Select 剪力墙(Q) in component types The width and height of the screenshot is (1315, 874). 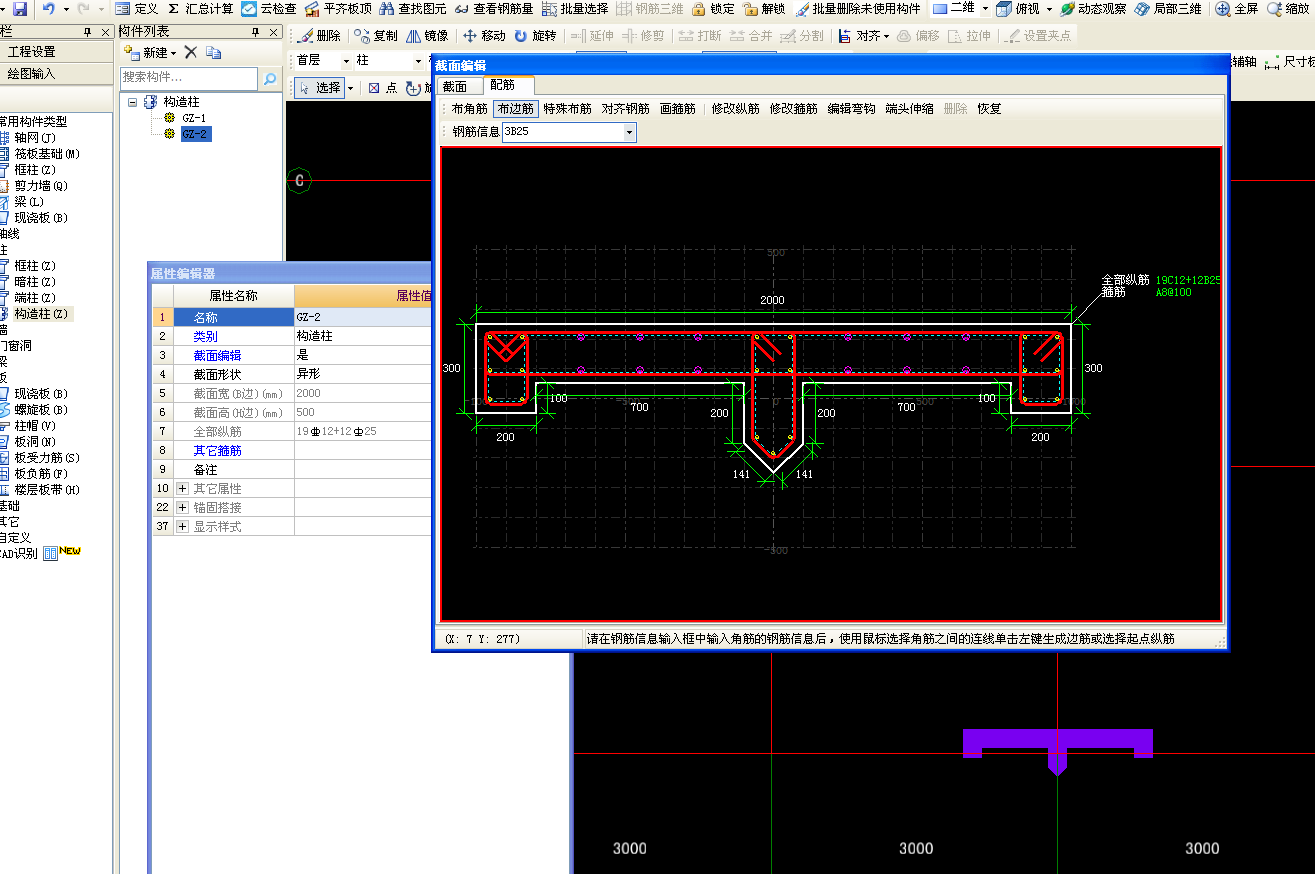pos(40,185)
